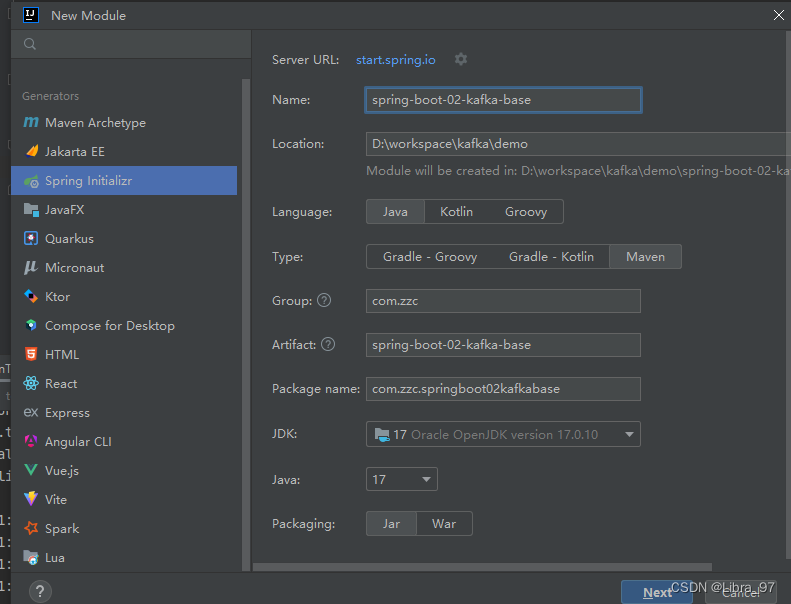Open Server URL settings gear

461,59
